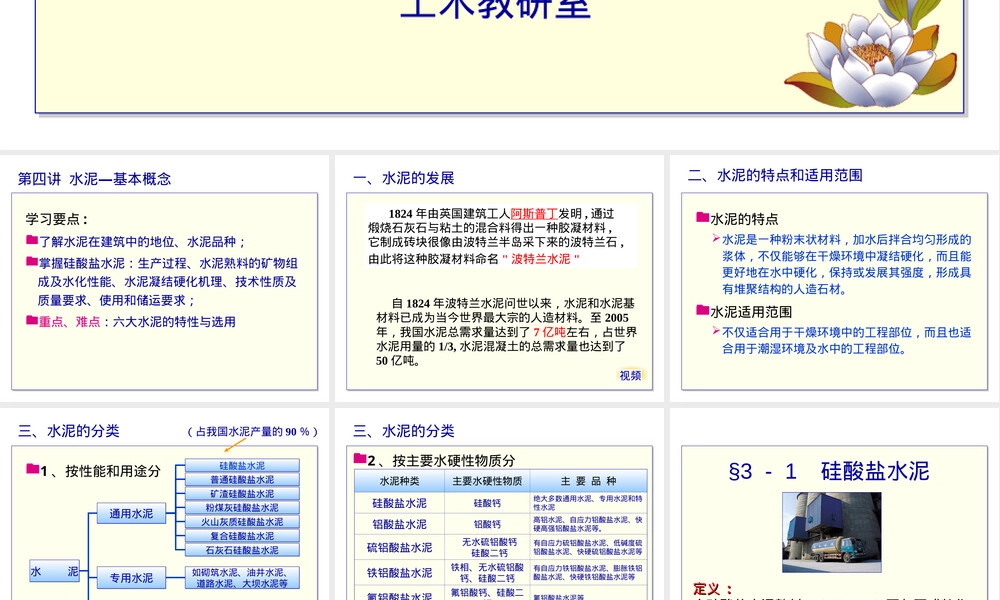This screenshot has width=1000, height=600.
Task: Click the arrow bullet beside 水泥是一种粉末状材料
Action: [x=716, y=238]
